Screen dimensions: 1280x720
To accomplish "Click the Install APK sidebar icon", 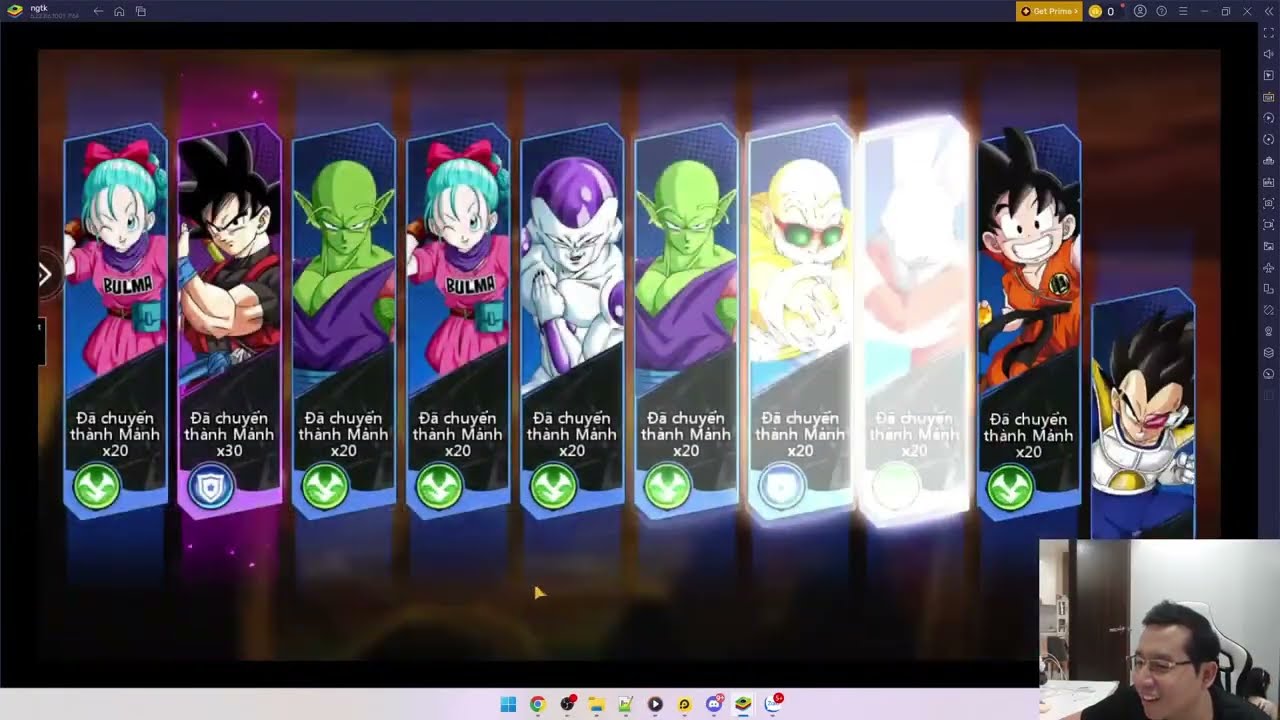I will pyautogui.click(x=1268, y=182).
